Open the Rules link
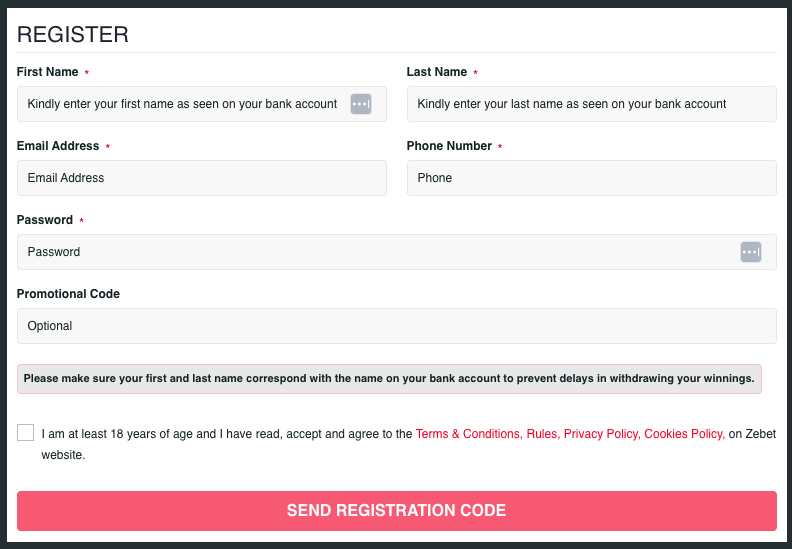792x549 pixels. [x=543, y=434]
